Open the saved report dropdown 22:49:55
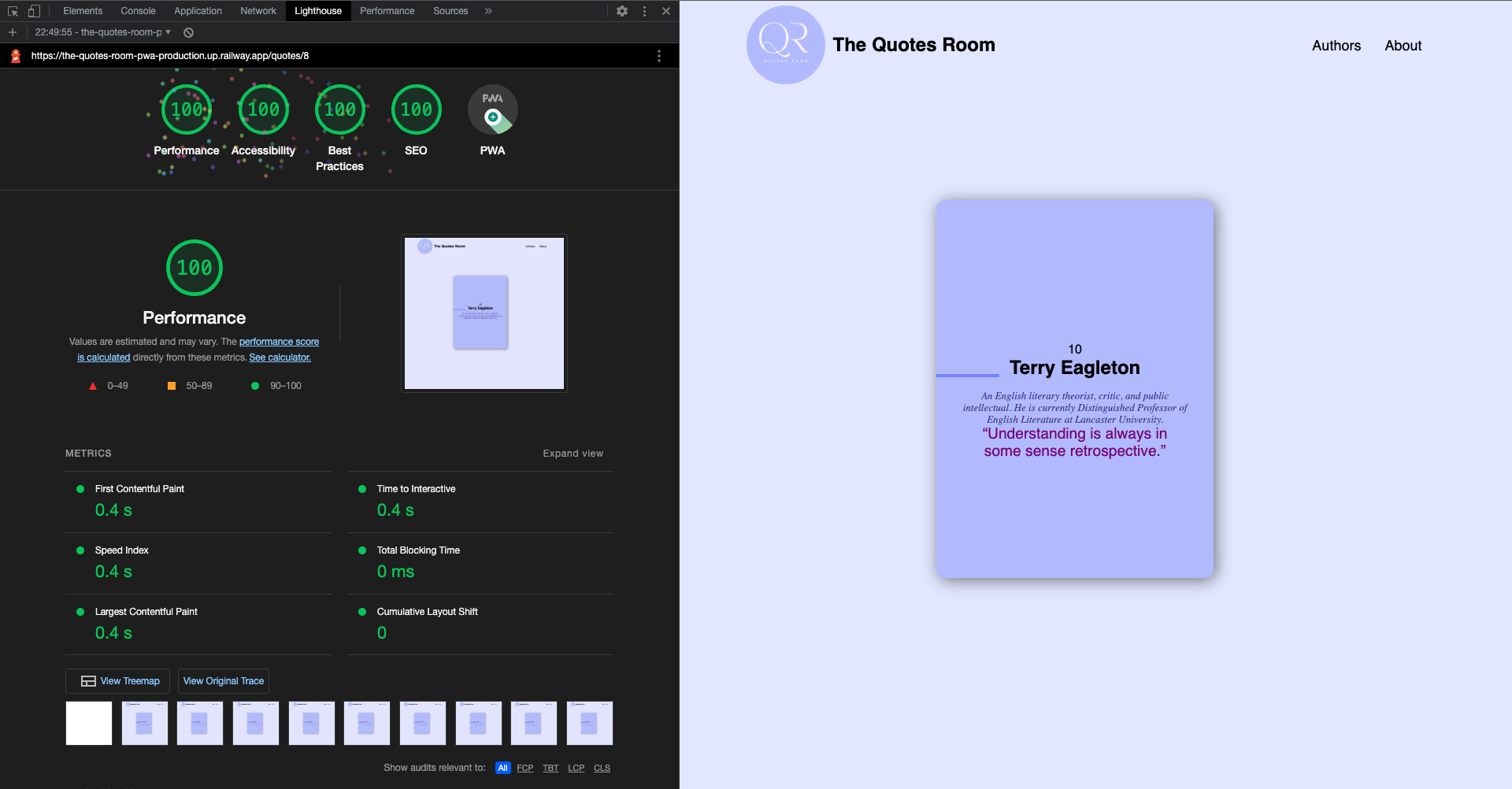The image size is (1512, 789). click(101, 32)
